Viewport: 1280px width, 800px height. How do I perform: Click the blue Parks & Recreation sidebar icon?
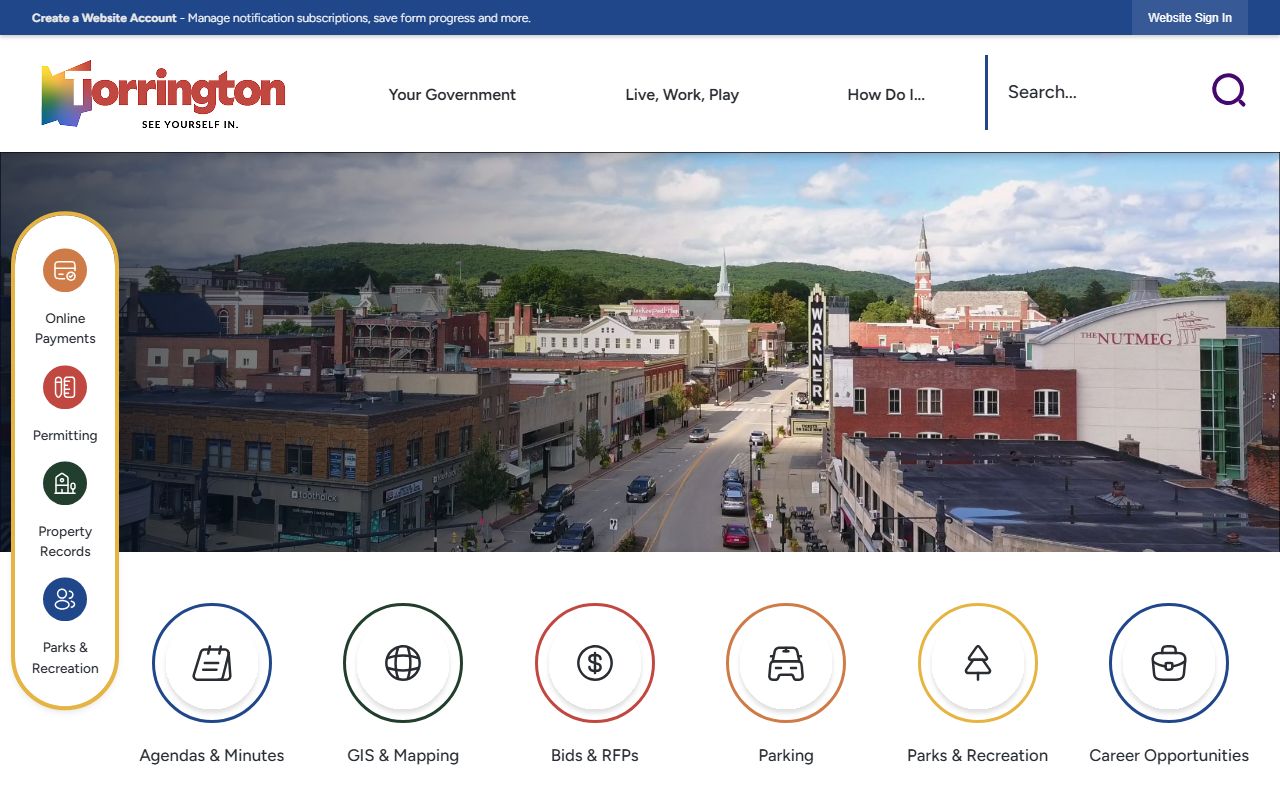pyautogui.click(x=65, y=600)
